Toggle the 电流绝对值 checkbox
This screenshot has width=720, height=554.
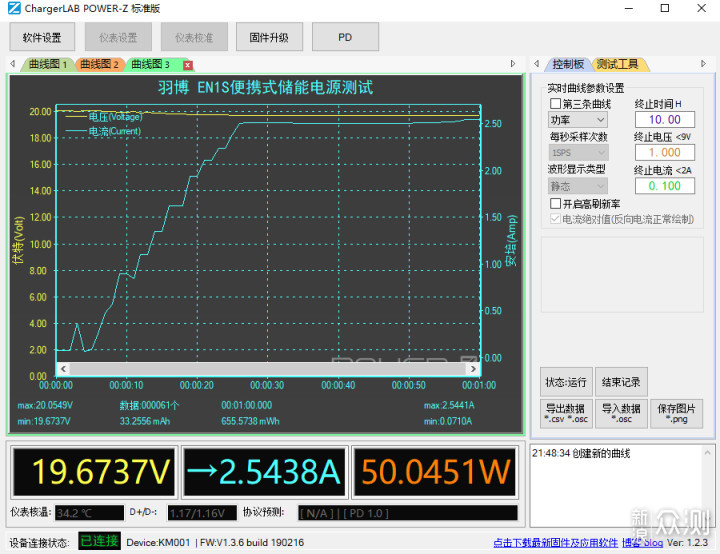(556, 219)
